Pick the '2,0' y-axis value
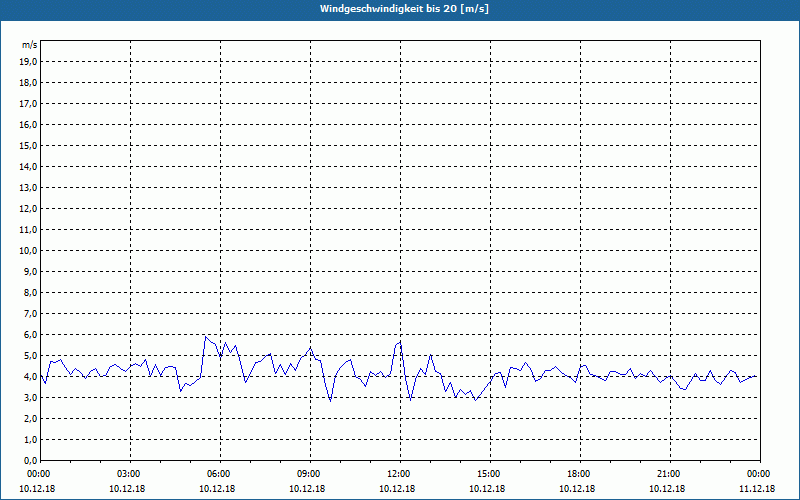 point(30,418)
